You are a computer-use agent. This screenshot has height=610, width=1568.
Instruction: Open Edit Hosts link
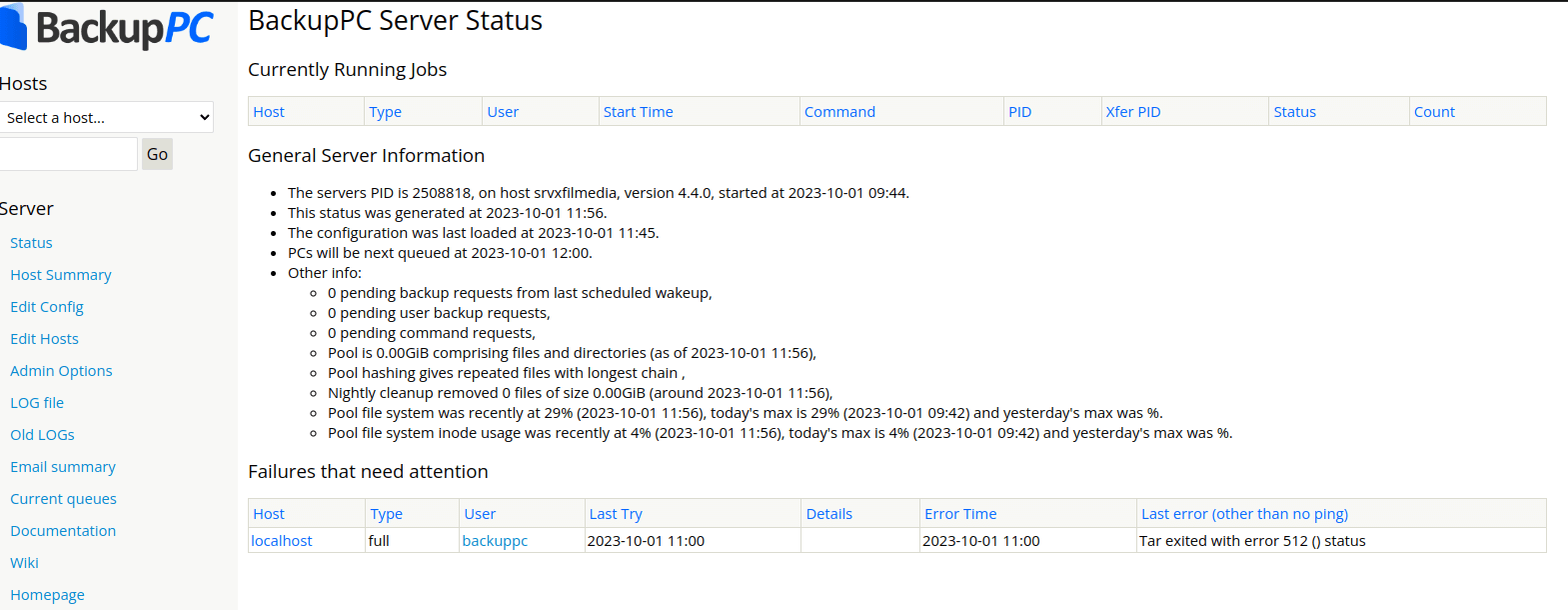[x=44, y=339]
